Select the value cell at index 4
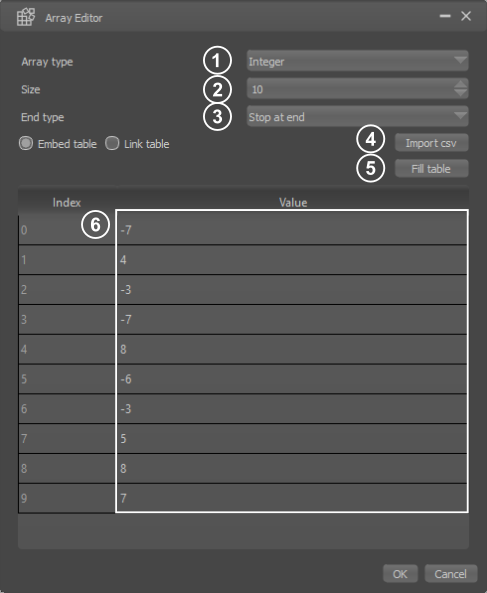Viewport: 487px width, 593px height. tap(292, 349)
